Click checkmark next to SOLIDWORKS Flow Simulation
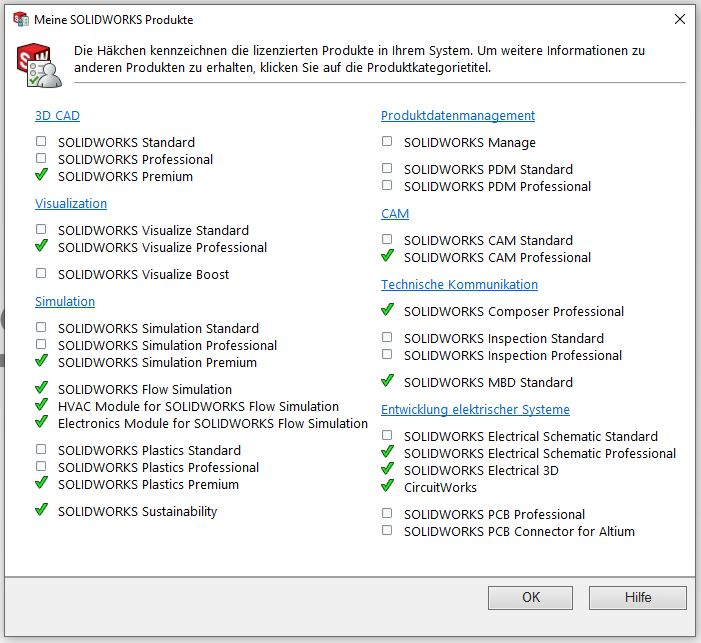The image size is (701, 643). [41, 388]
